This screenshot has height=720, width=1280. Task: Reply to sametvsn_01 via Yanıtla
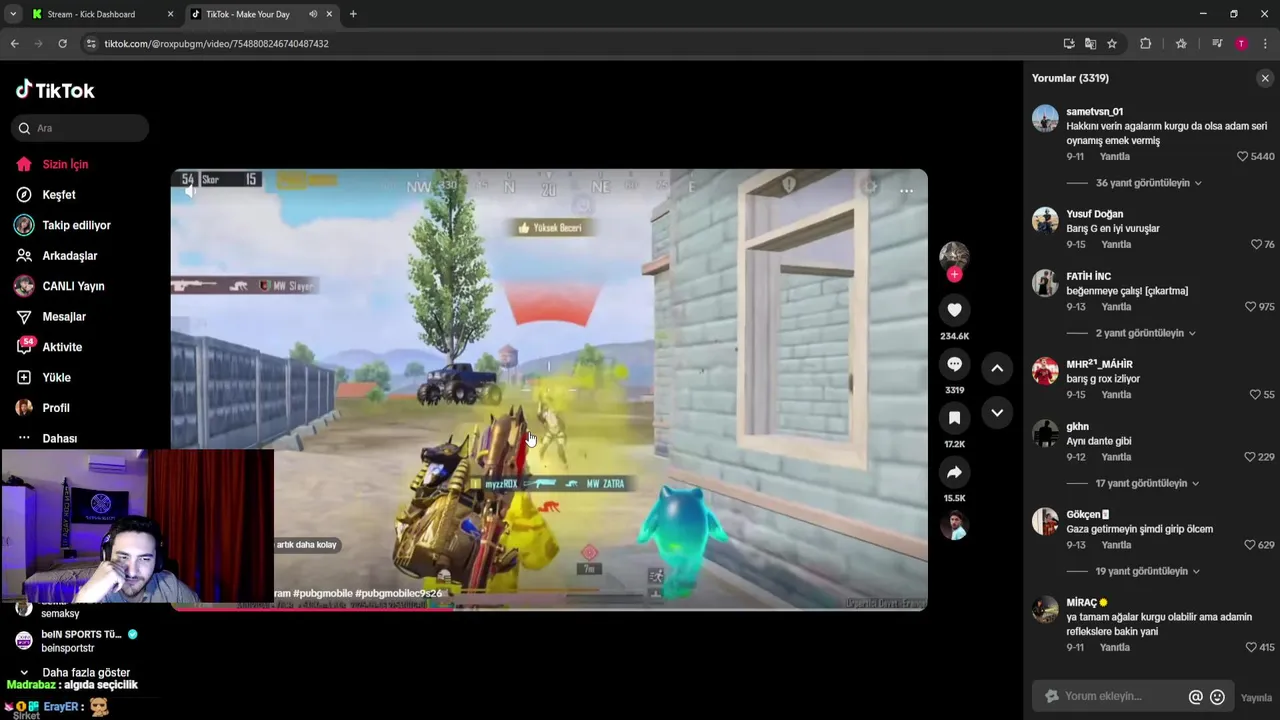click(x=1115, y=157)
